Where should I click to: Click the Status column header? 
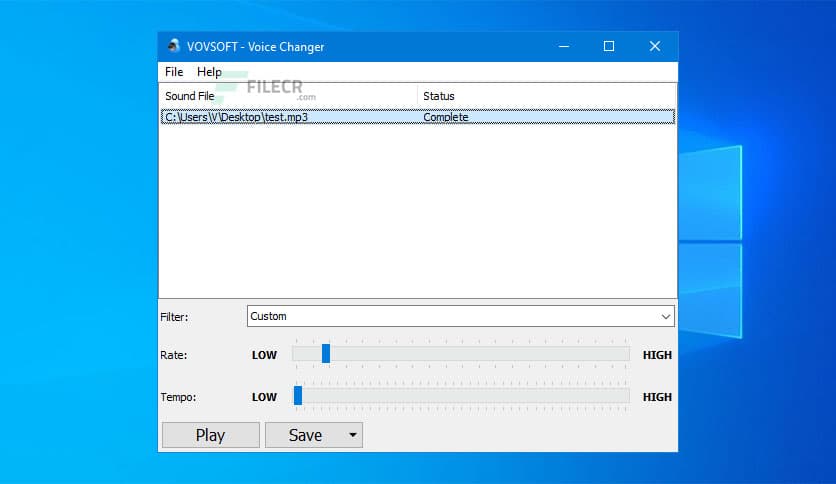[x=546, y=96]
